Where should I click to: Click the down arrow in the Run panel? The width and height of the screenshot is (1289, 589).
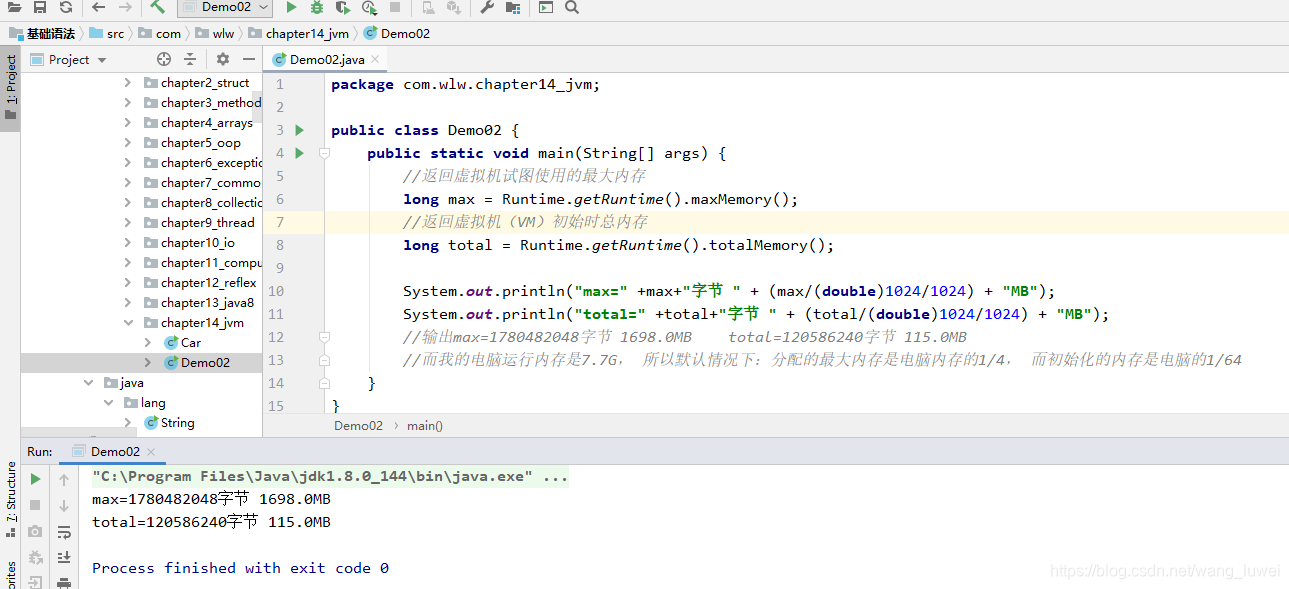coord(64,505)
